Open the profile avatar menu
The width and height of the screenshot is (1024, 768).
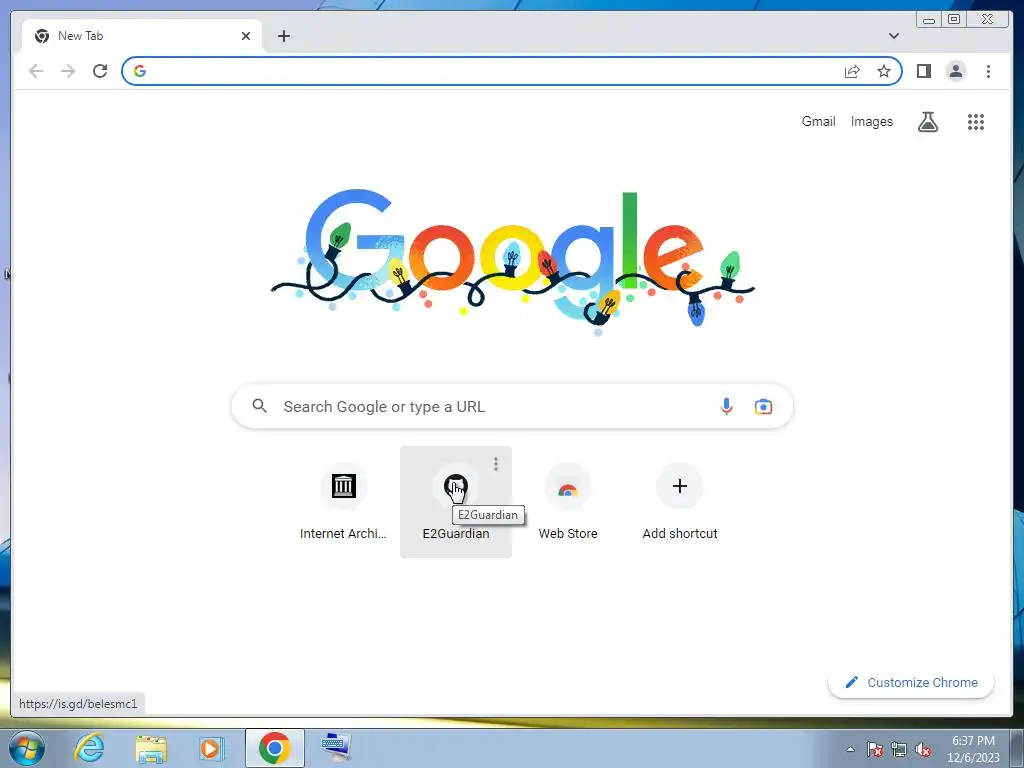point(955,71)
